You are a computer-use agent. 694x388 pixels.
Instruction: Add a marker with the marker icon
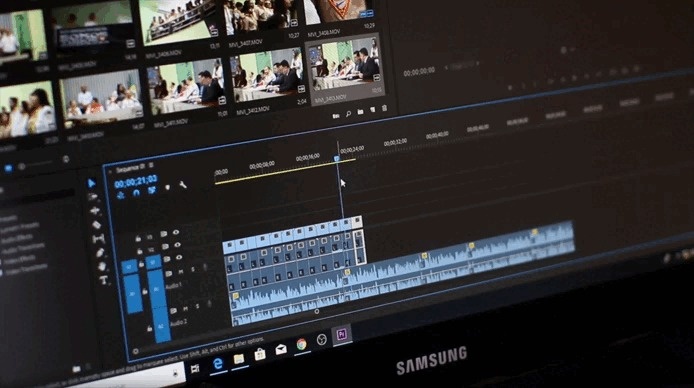[x=167, y=188]
